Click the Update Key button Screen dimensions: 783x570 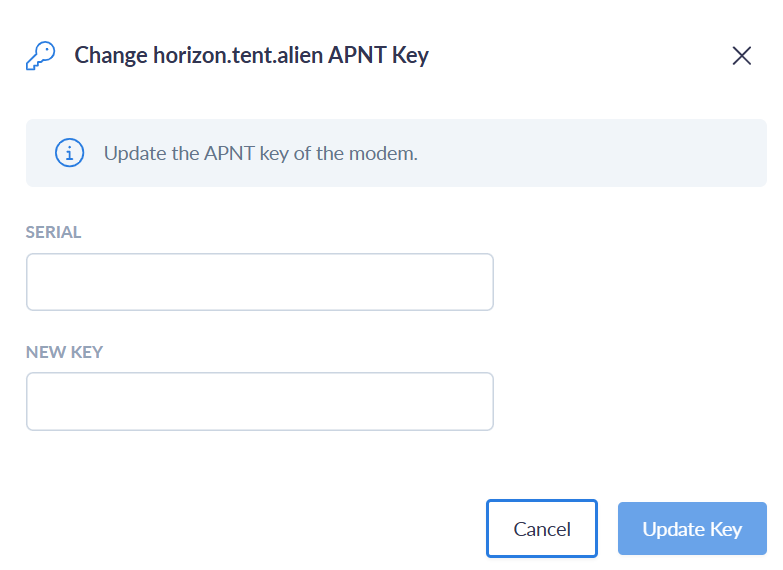(692, 528)
